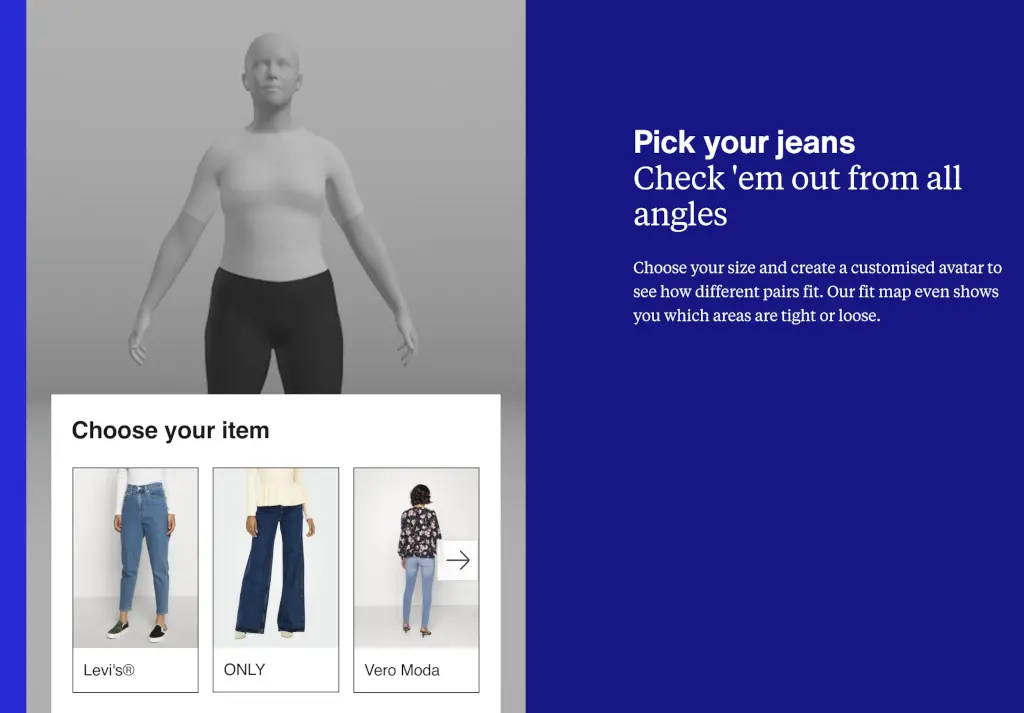Click the floral blouse in Vero Moda photo
This screenshot has height=713, width=1024.
pos(419,532)
